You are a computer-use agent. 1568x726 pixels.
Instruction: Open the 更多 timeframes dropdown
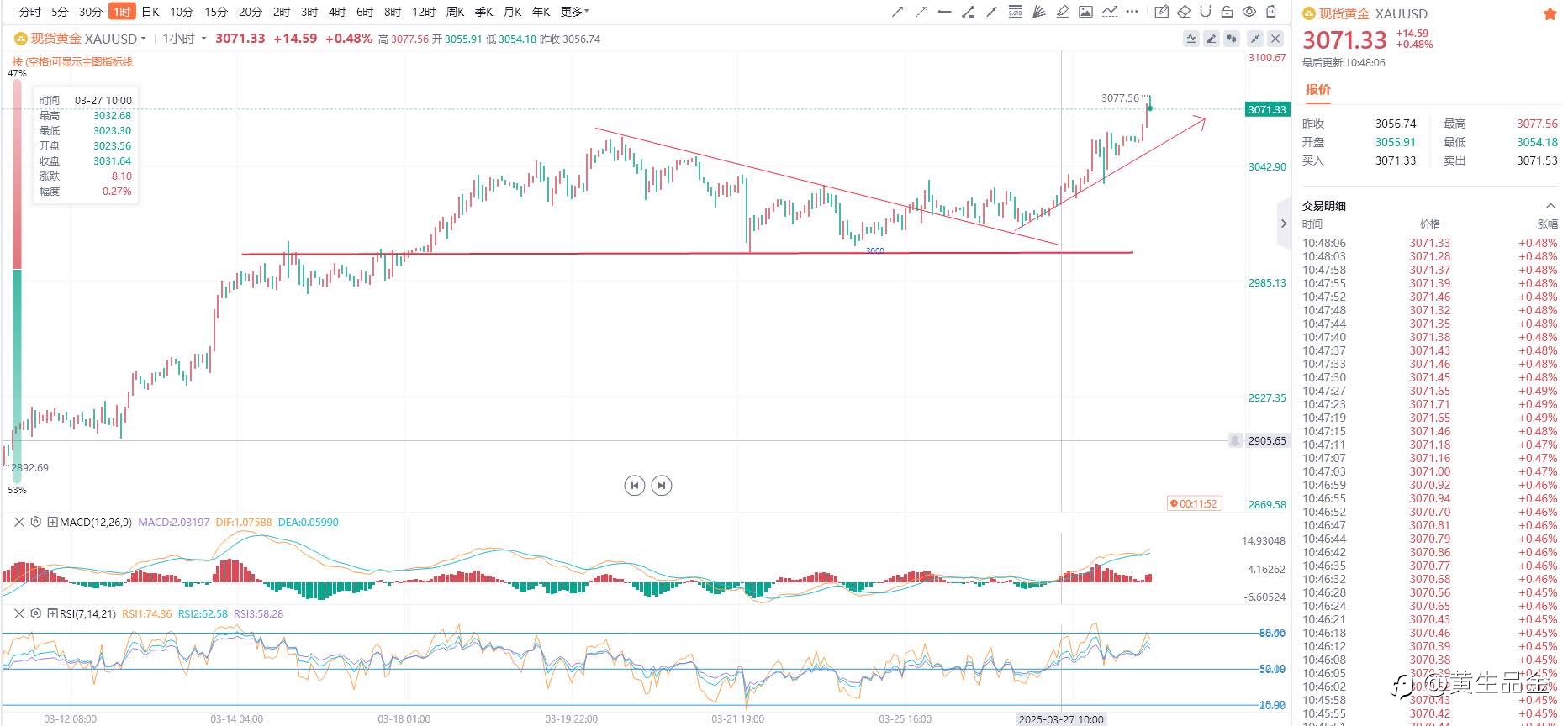pos(574,12)
